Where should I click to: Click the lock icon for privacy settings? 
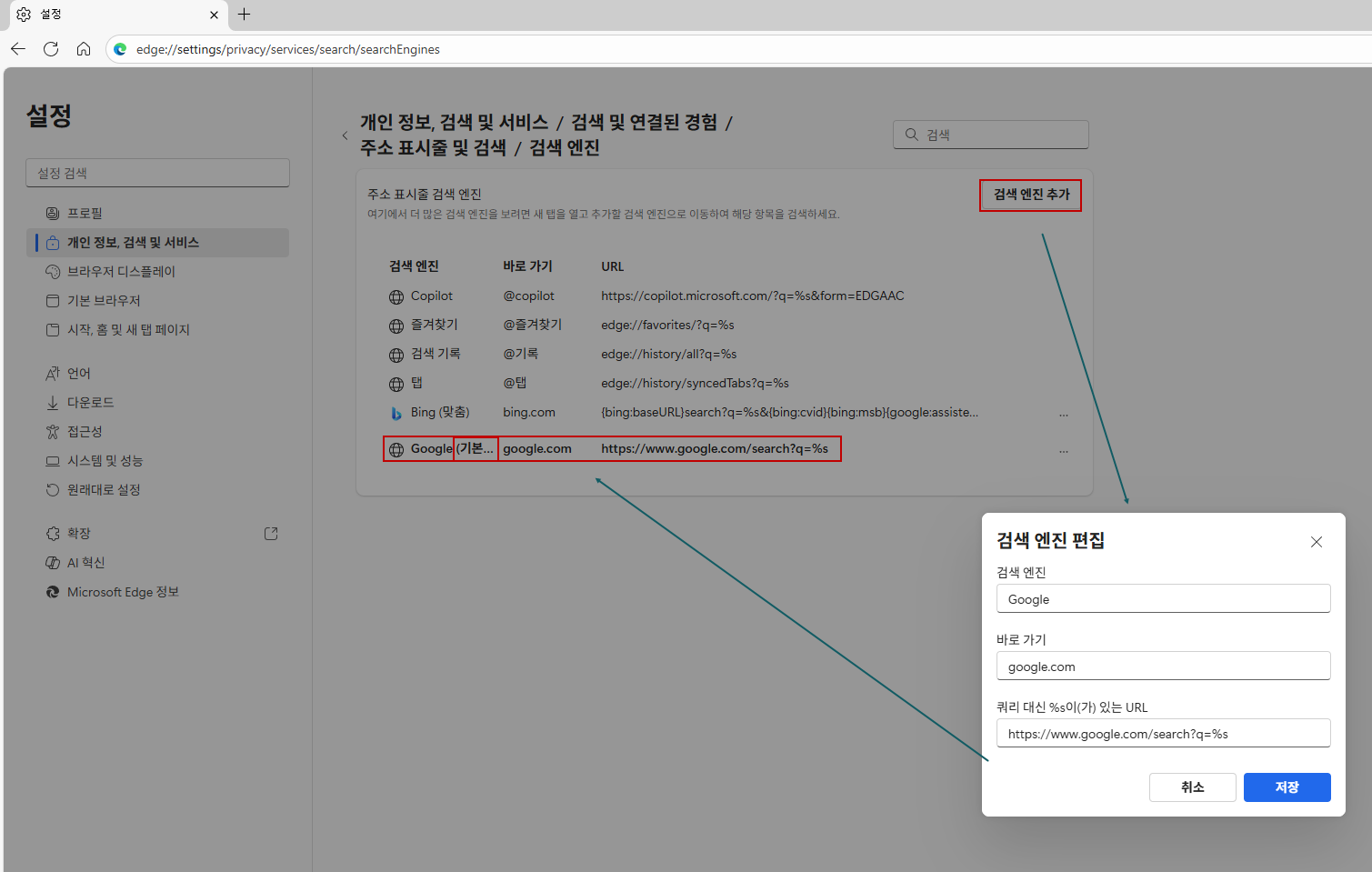53,242
